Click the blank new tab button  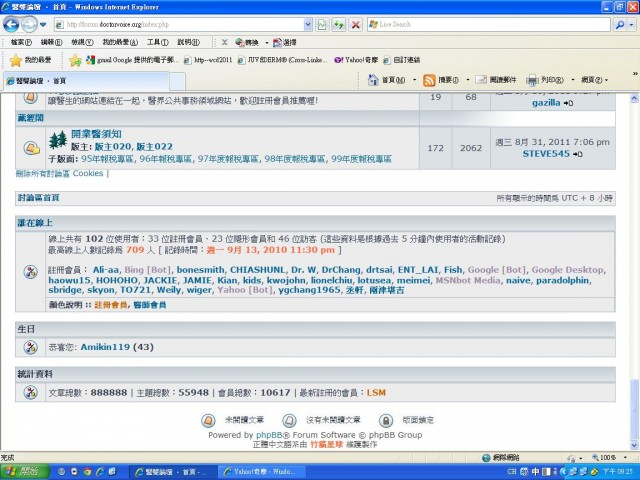coord(178,81)
